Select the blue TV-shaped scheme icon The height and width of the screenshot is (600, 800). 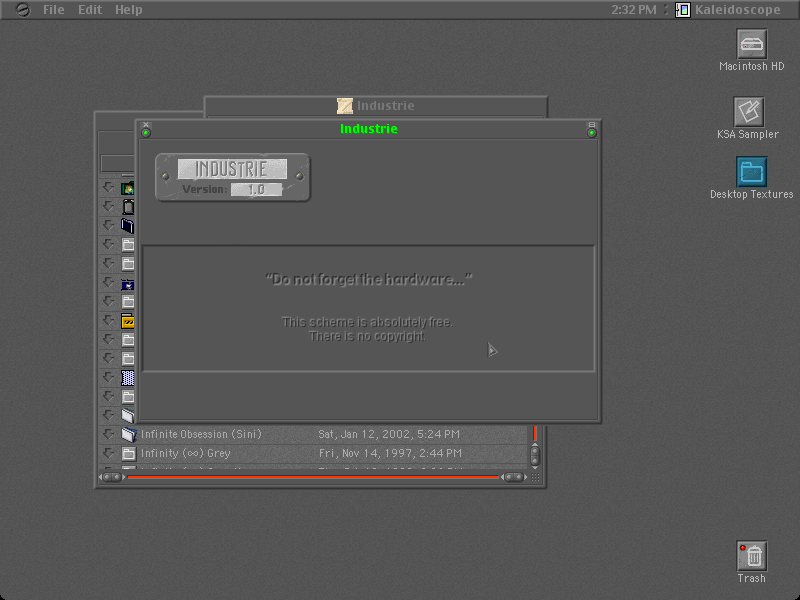(128, 283)
